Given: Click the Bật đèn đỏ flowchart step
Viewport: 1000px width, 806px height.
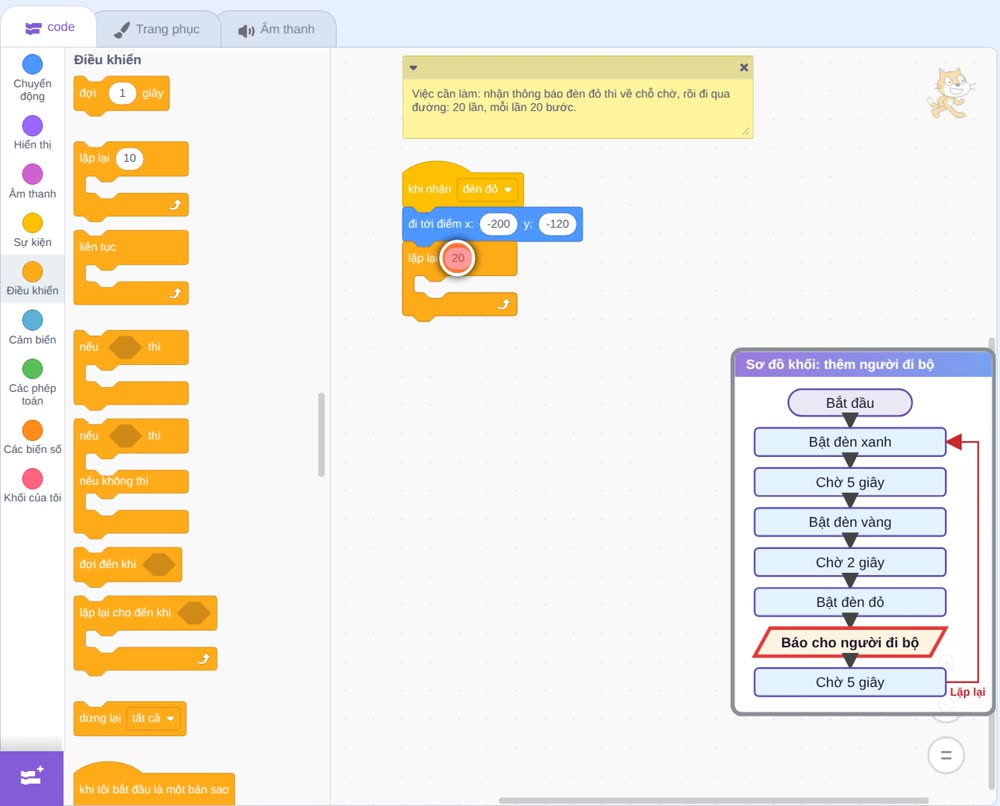Looking at the screenshot, I should (849, 602).
